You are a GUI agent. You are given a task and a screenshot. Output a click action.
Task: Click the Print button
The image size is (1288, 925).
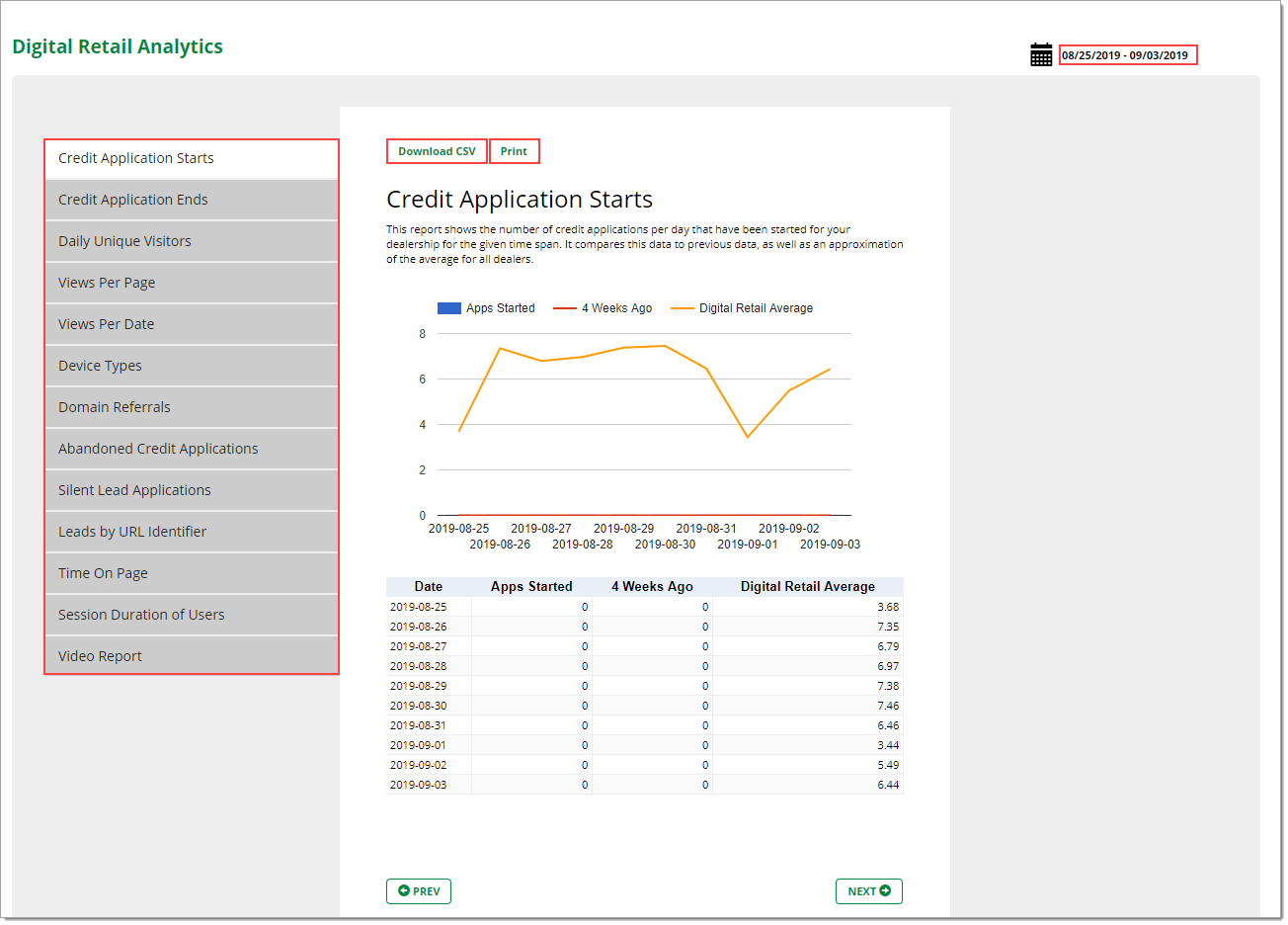514,150
